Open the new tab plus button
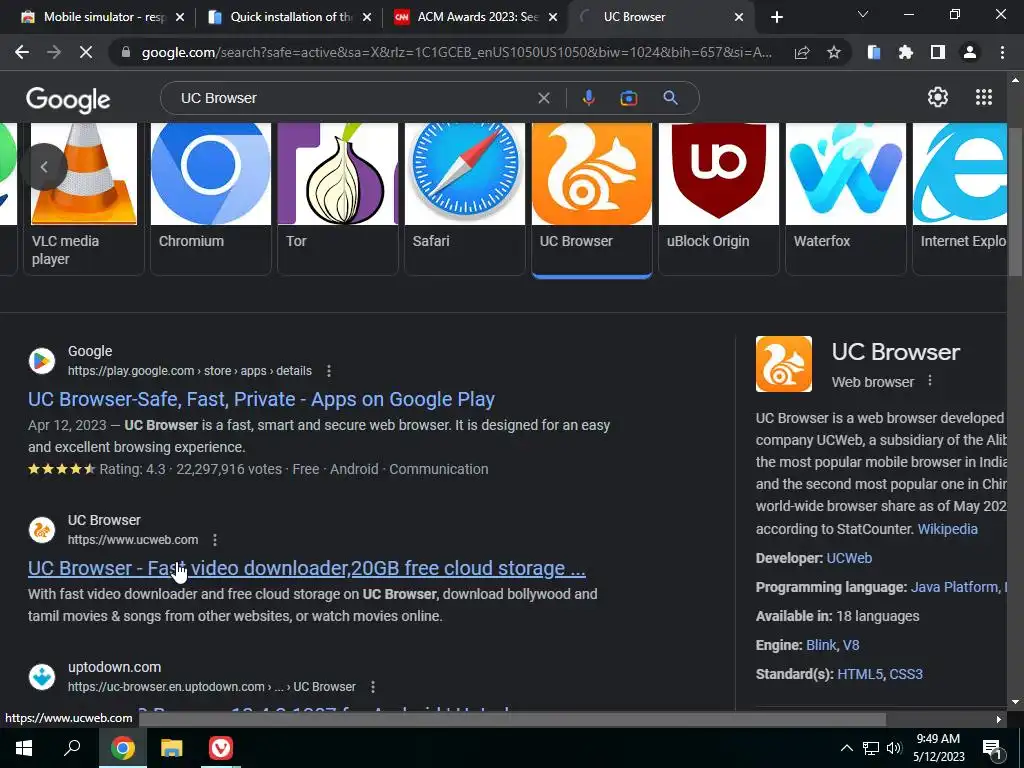Viewport: 1024px width, 768px height. point(776,17)
